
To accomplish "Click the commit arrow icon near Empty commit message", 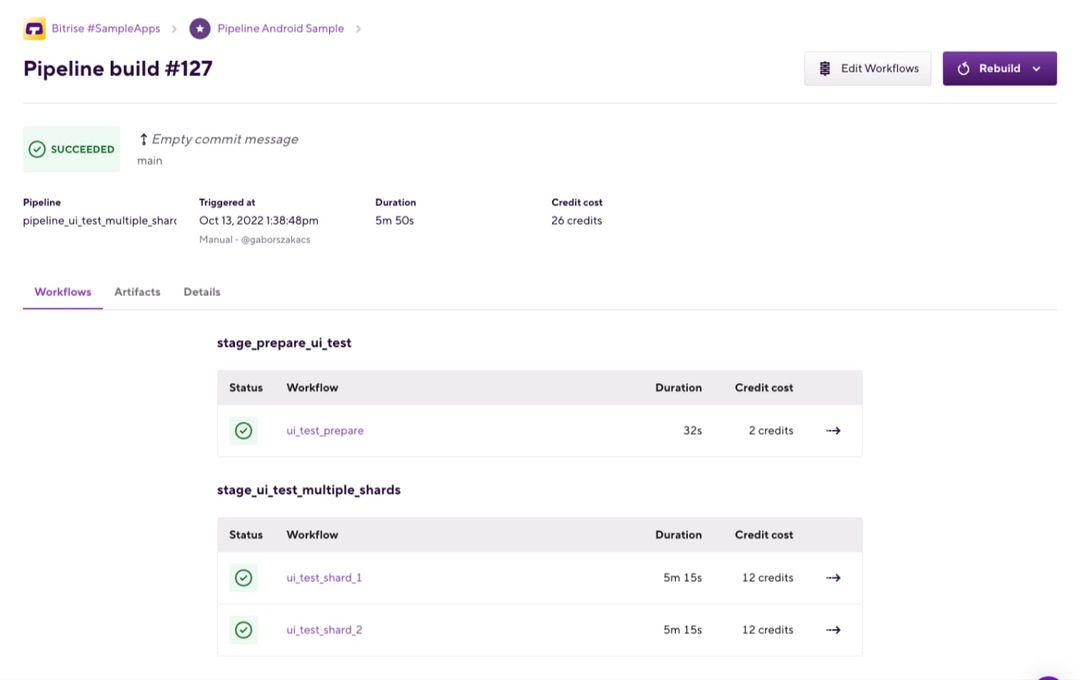I will coord(144,138).
